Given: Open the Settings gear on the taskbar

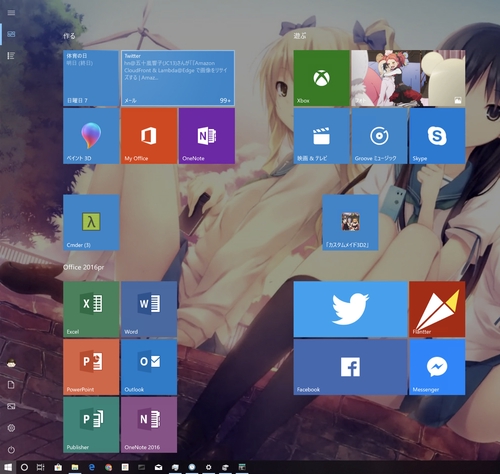Looking at the screenshot, I should coord(208,467).
